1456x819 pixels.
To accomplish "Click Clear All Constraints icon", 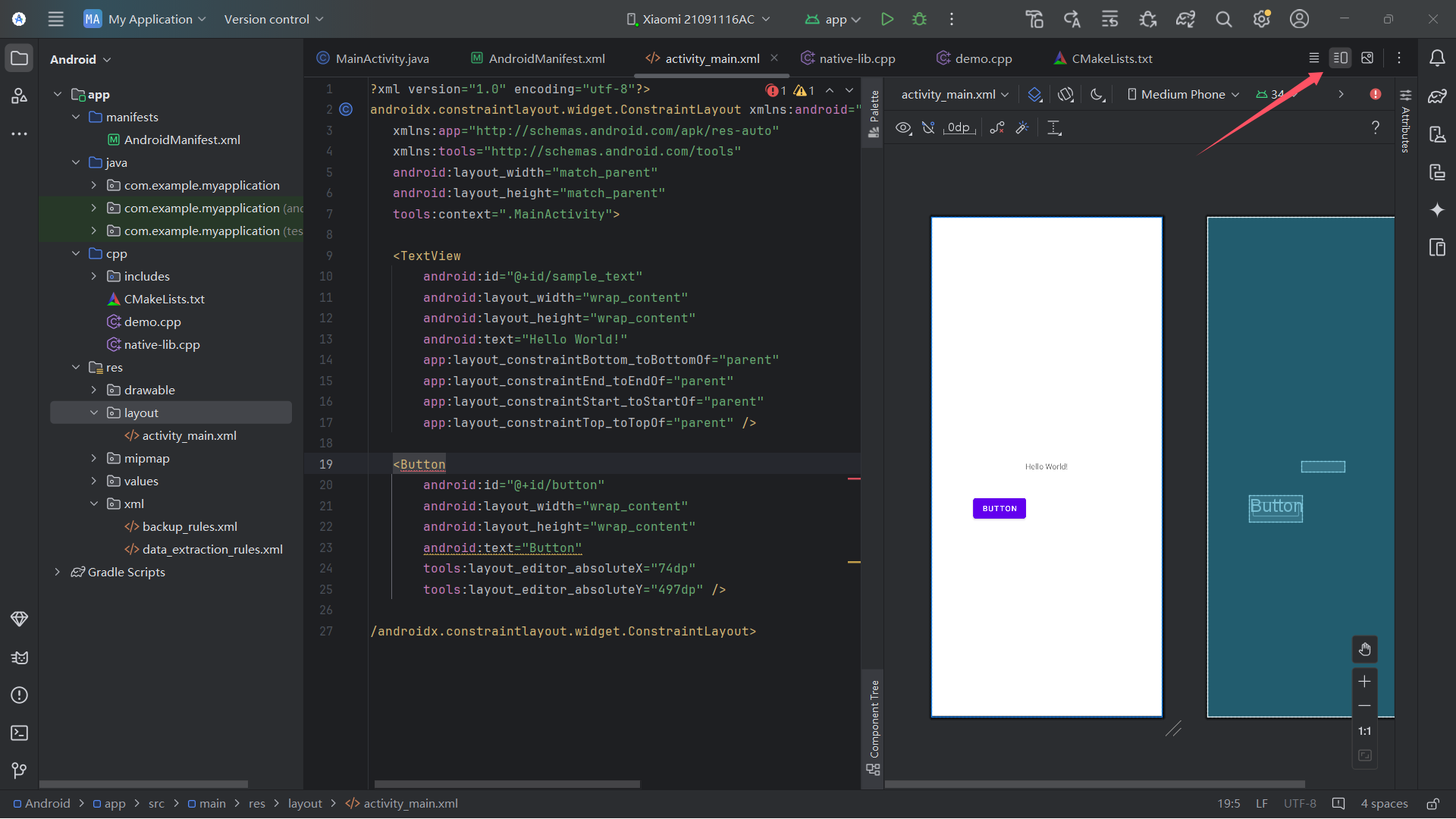I will tap(997, 127).
